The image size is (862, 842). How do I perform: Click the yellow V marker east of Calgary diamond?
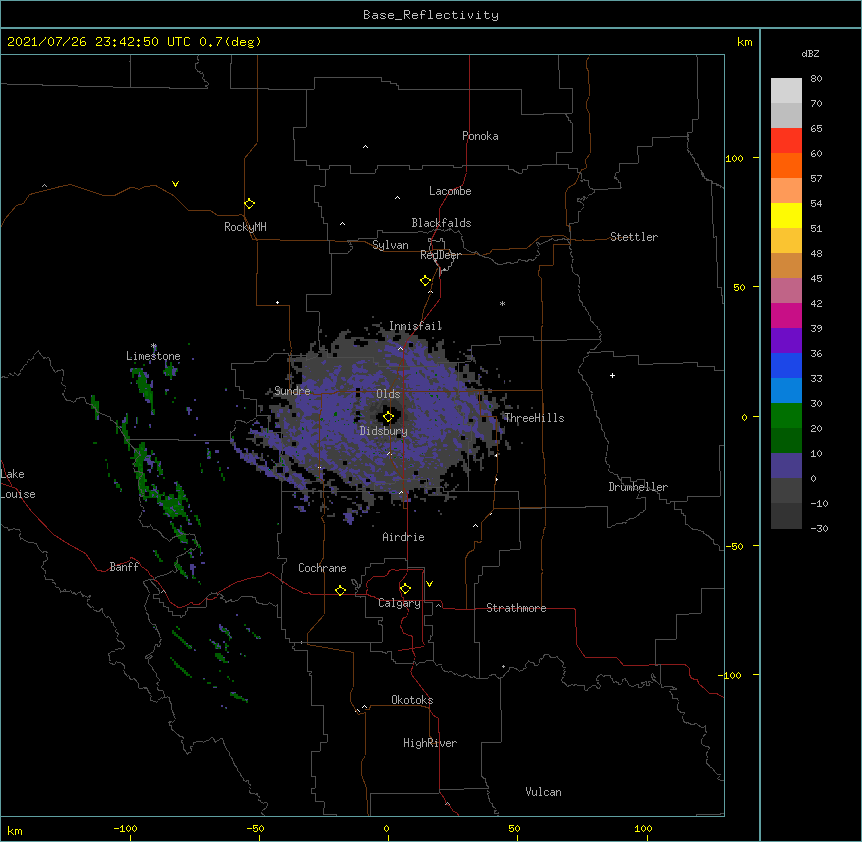click(x=429, y=584)
